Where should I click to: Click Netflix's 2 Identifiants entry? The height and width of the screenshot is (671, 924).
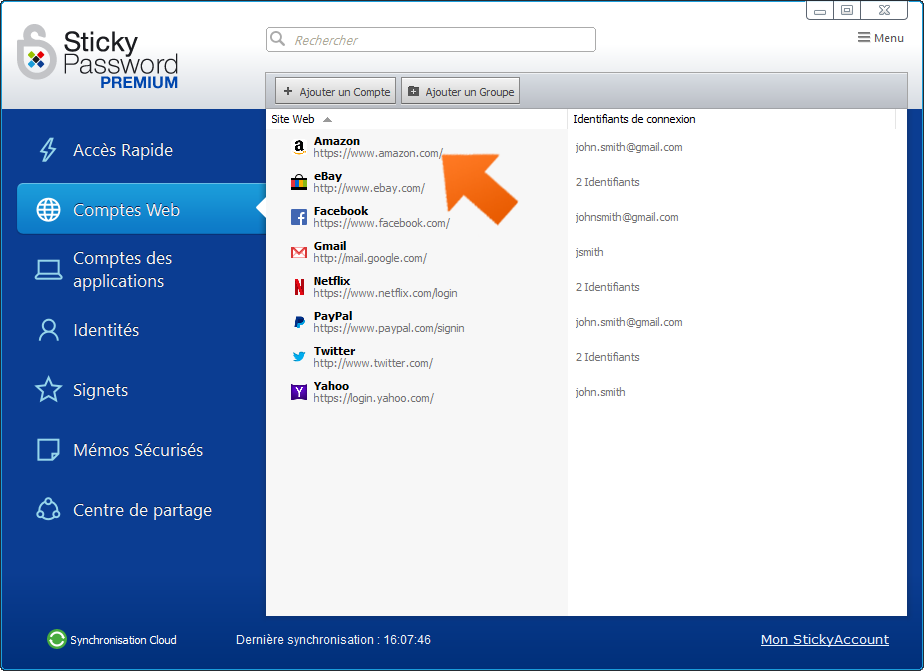[608, 287]
